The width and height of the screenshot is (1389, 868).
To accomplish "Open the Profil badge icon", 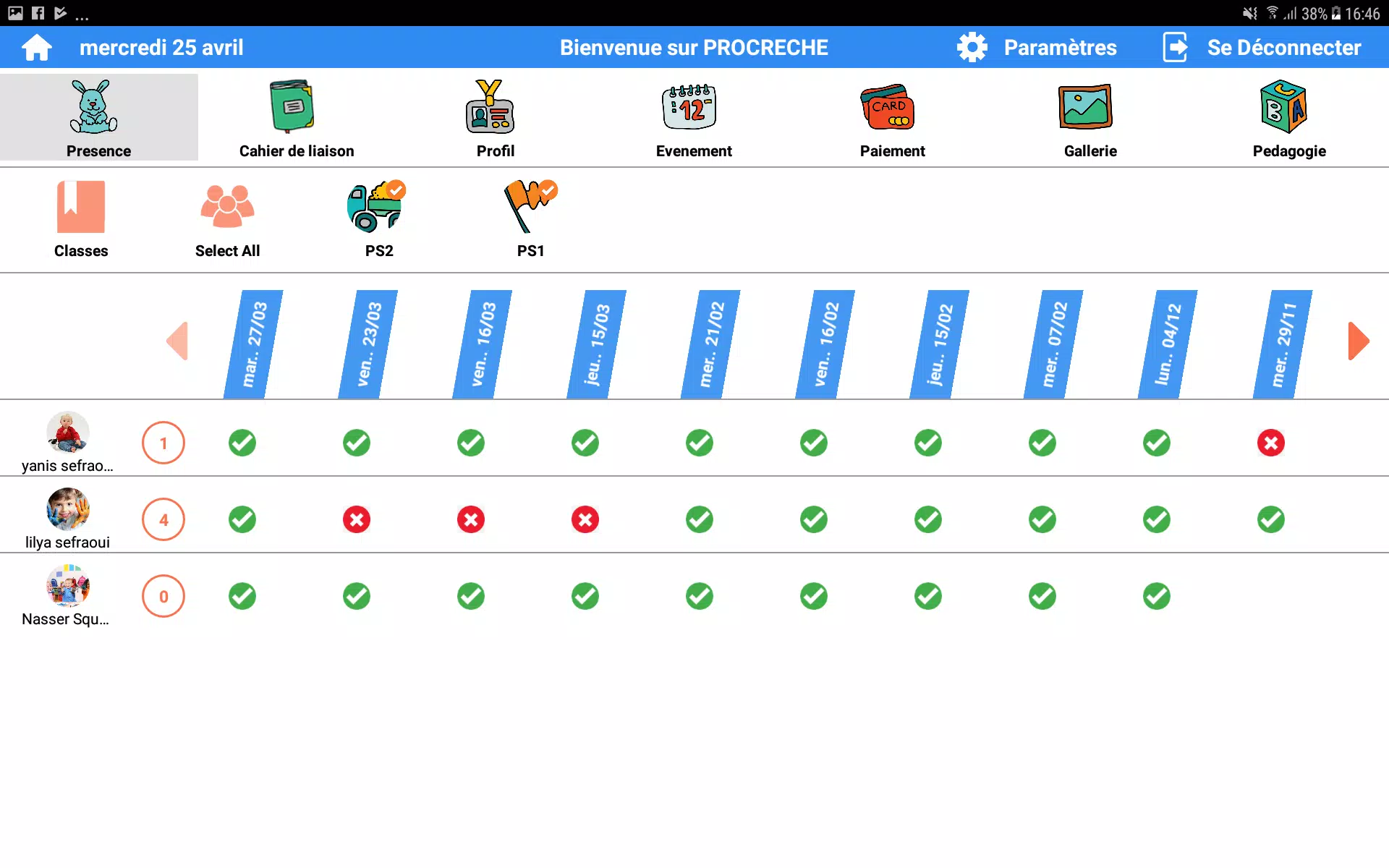I will click(490, 106).
